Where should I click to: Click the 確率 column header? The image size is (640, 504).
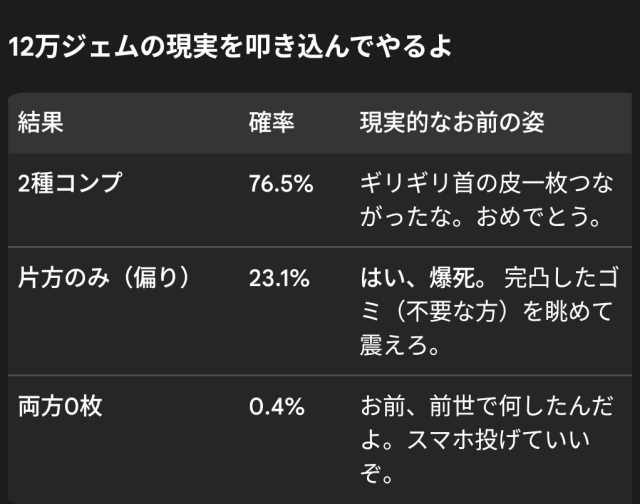tap(270, 123)
